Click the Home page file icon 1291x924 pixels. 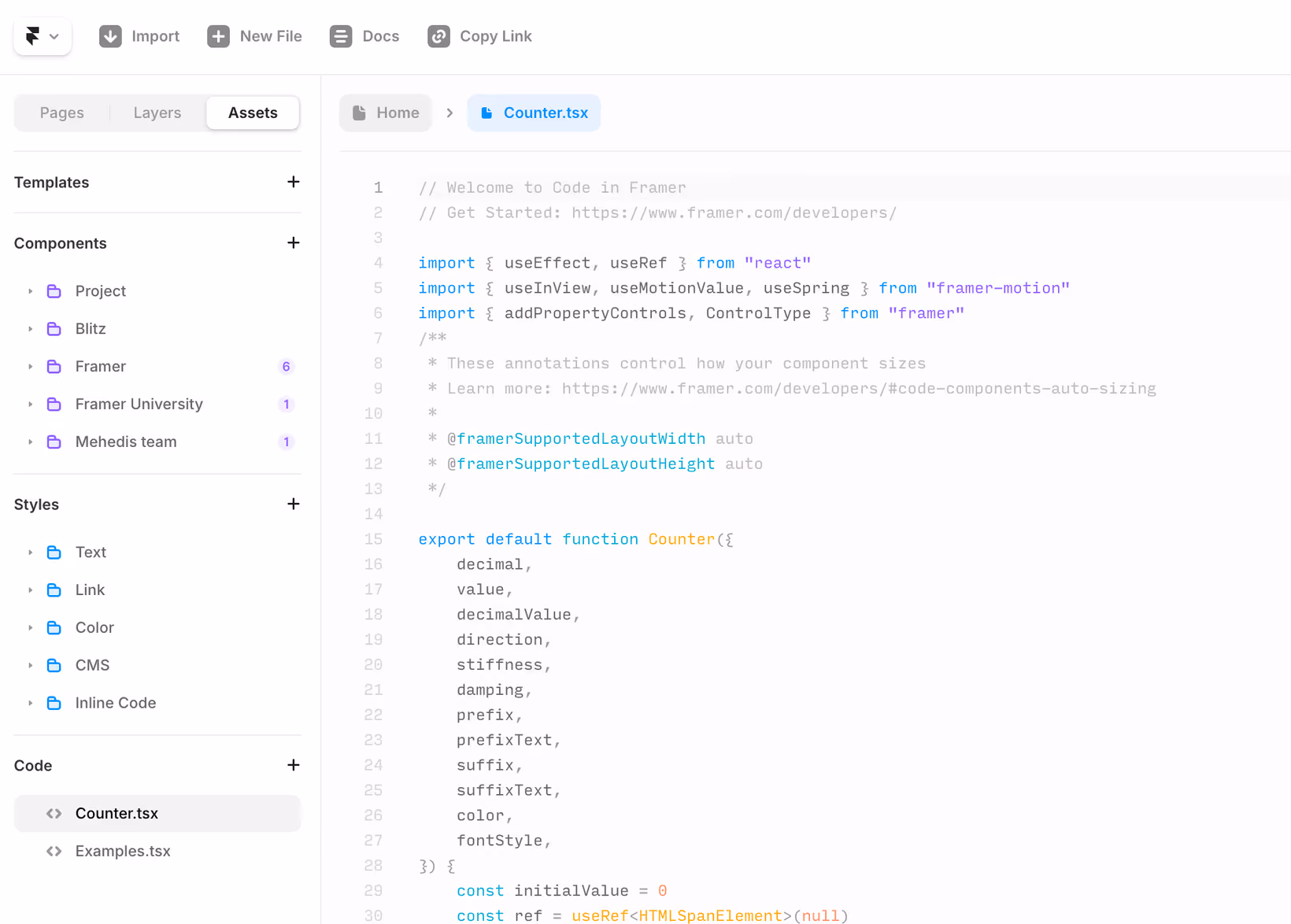[359, 113]
